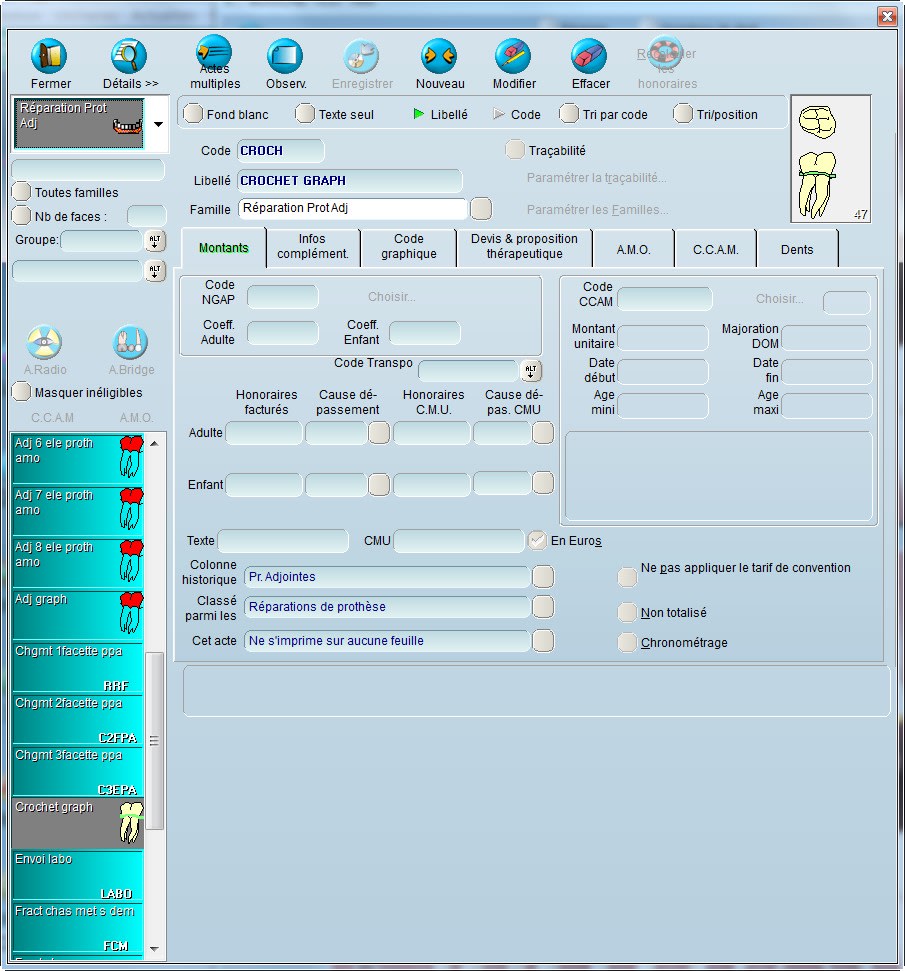
Task: Open the Infos complément. tab
Action: 314,247
